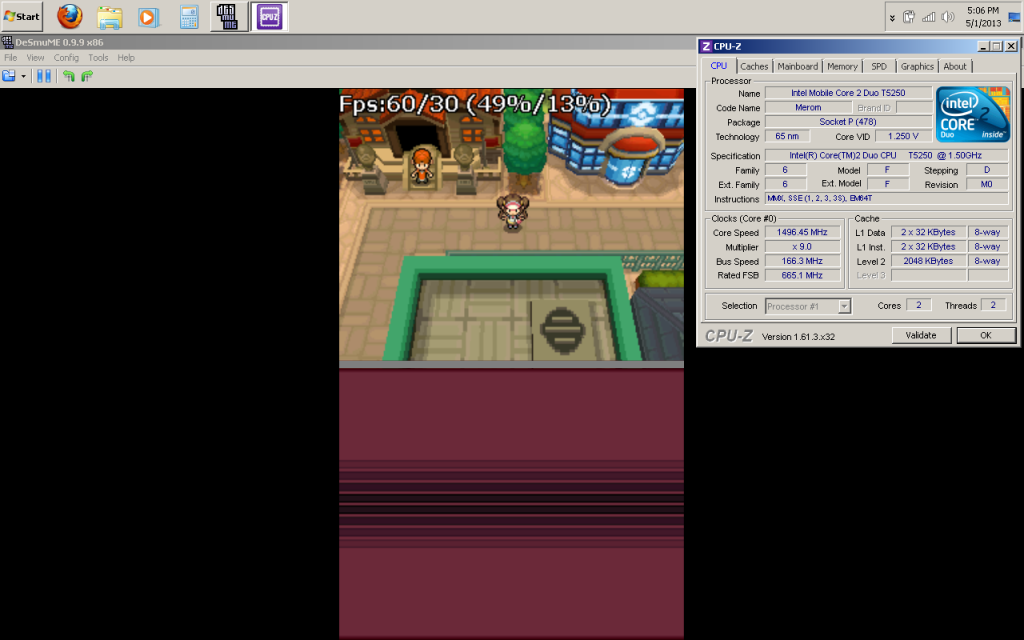1024x640 pixels.
Task: Click the Cores value field
Action: pyautogui.click(x=918, y=305)
